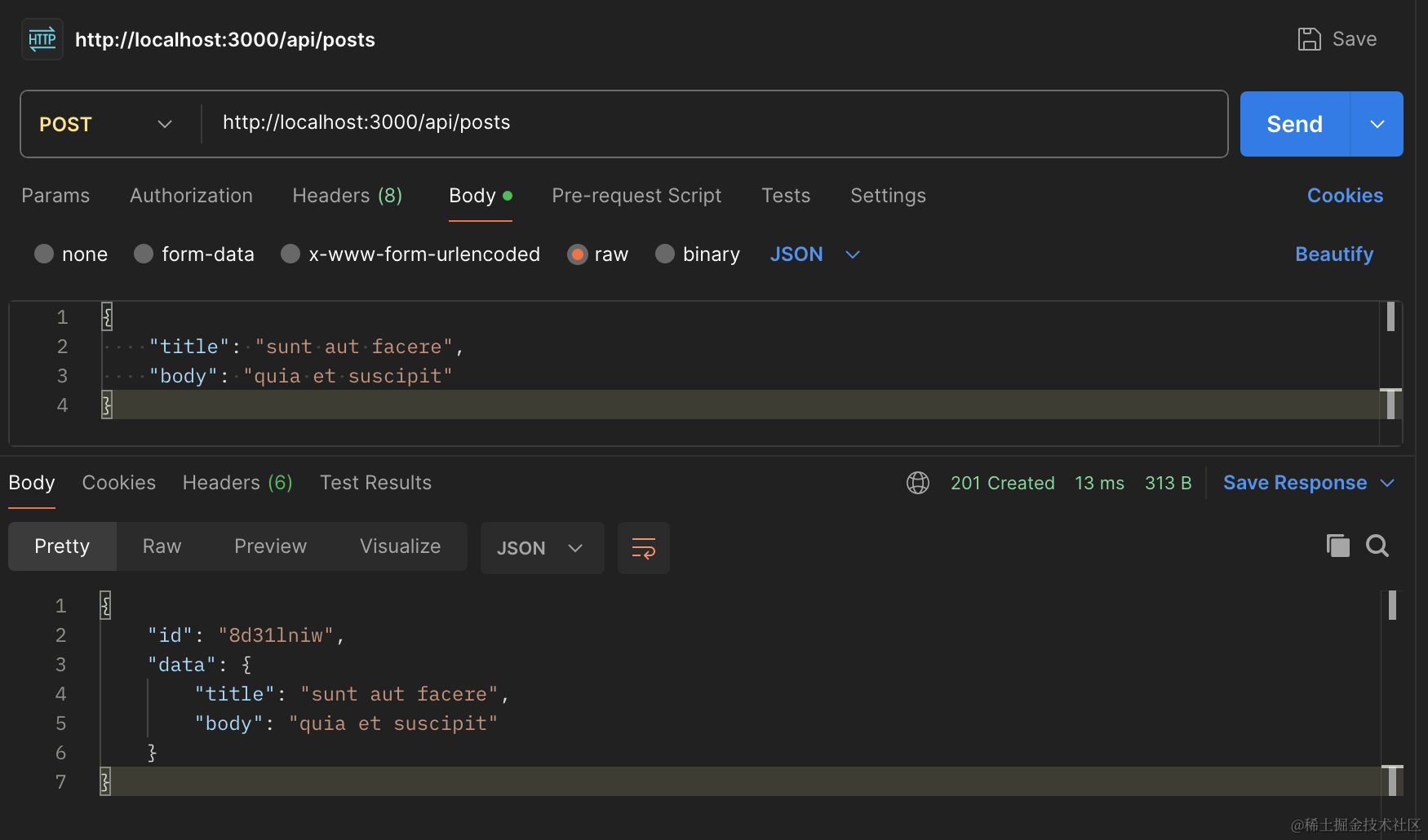Click the HTTP request type icon

coord(42,39)
